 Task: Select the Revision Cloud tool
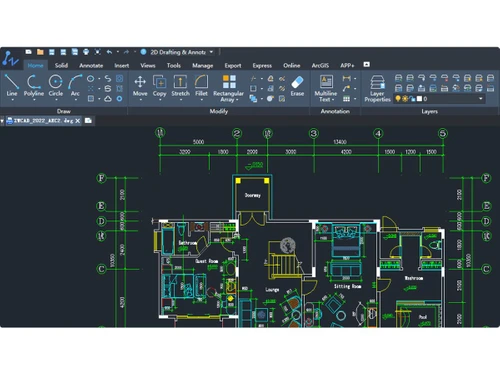108,99
